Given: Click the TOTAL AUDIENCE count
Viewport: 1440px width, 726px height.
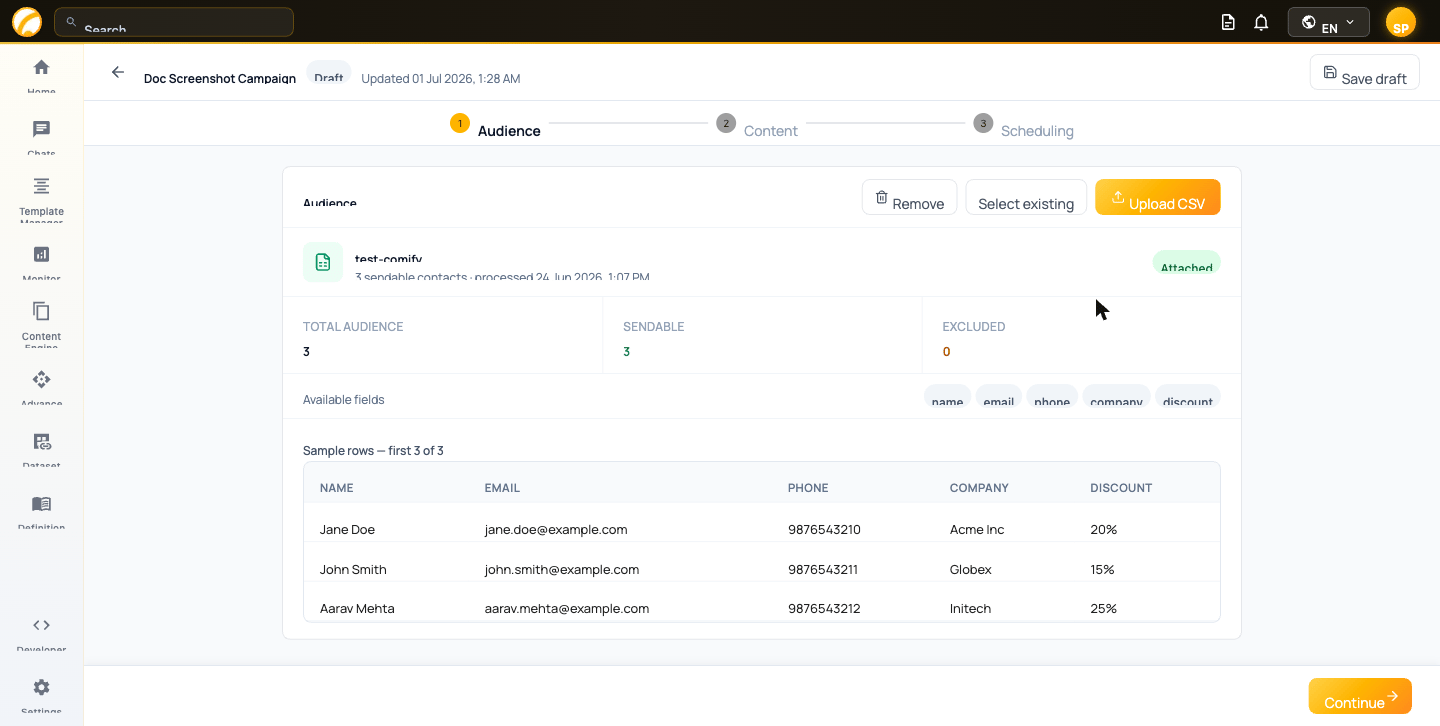Looking at the screenshot, I should (307, 352).
